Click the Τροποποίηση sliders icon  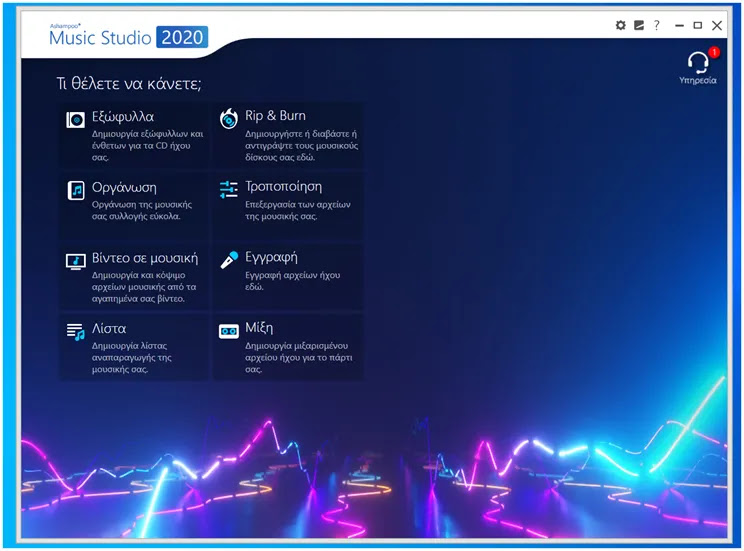point(229,189)
